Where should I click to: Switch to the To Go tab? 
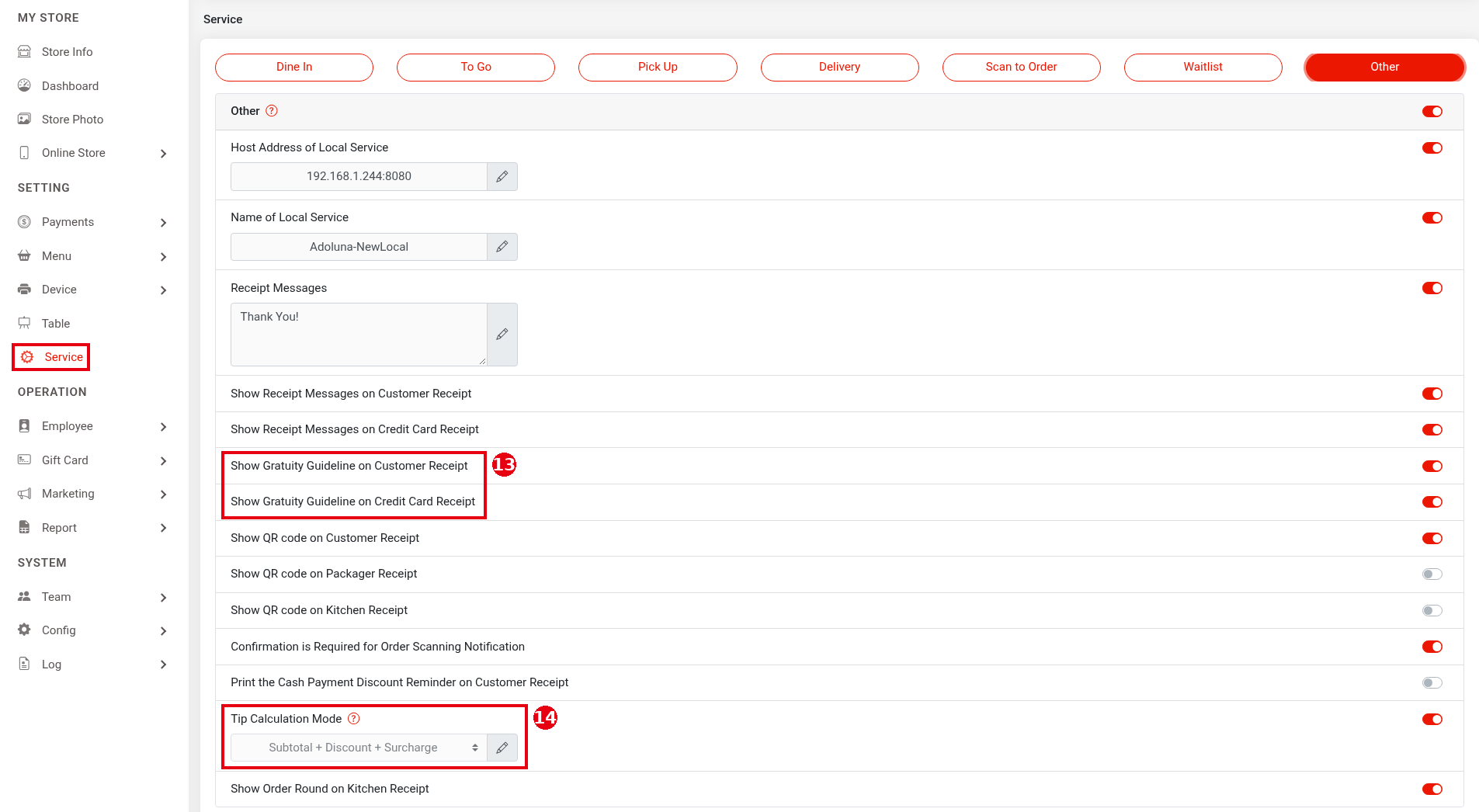(476, 67)
